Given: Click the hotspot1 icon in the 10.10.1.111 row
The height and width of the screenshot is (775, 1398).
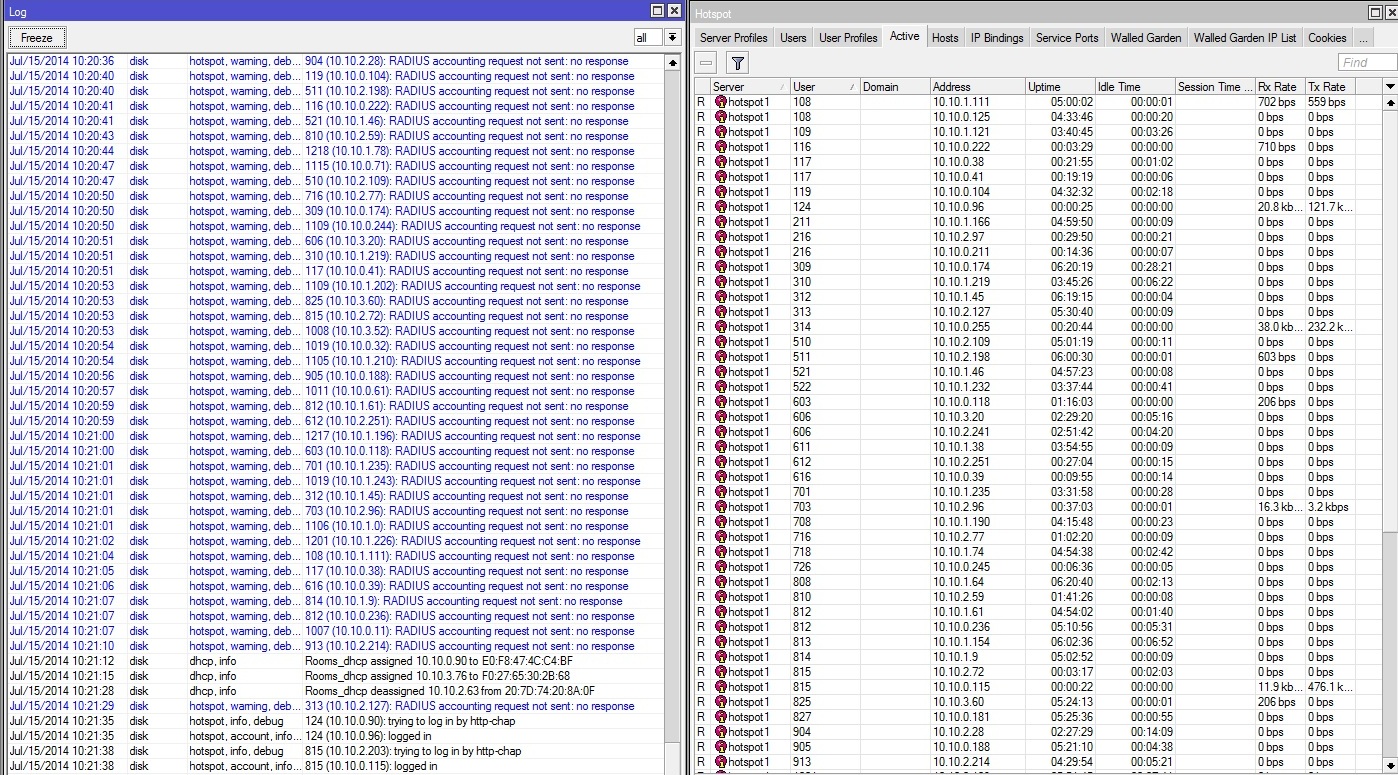Looking at the screenshot, I should [721, 102].
